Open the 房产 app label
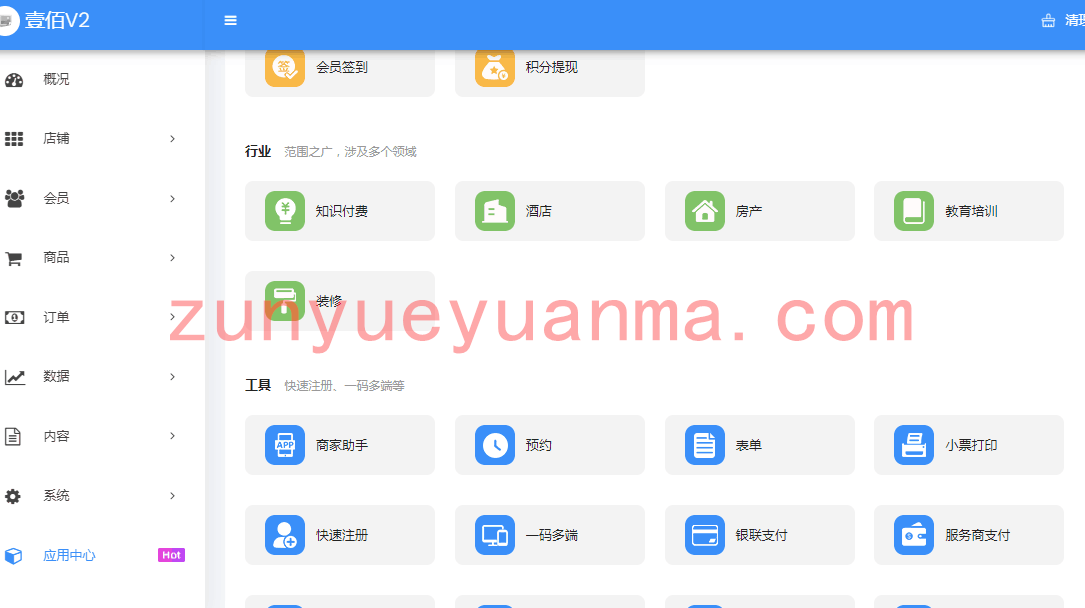This screenshot has height=608, width=1085. [749, 211]
